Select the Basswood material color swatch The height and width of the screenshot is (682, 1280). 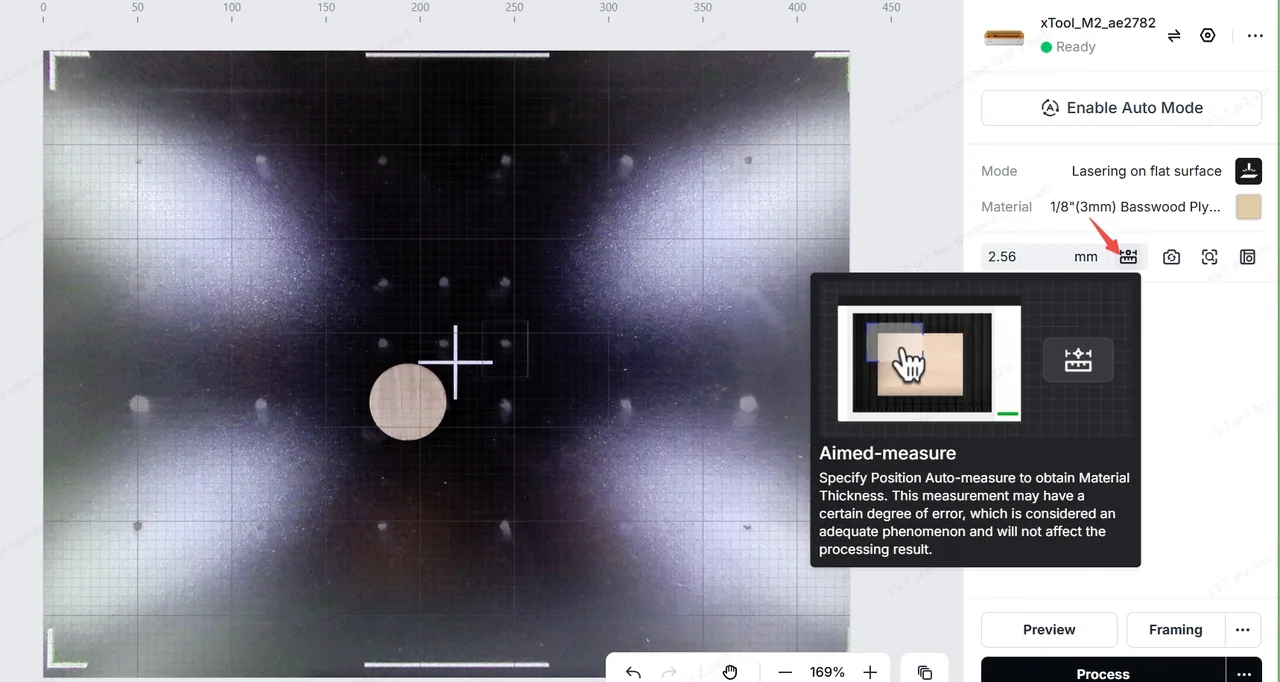pyautogui.click(x=1248, y=207)
